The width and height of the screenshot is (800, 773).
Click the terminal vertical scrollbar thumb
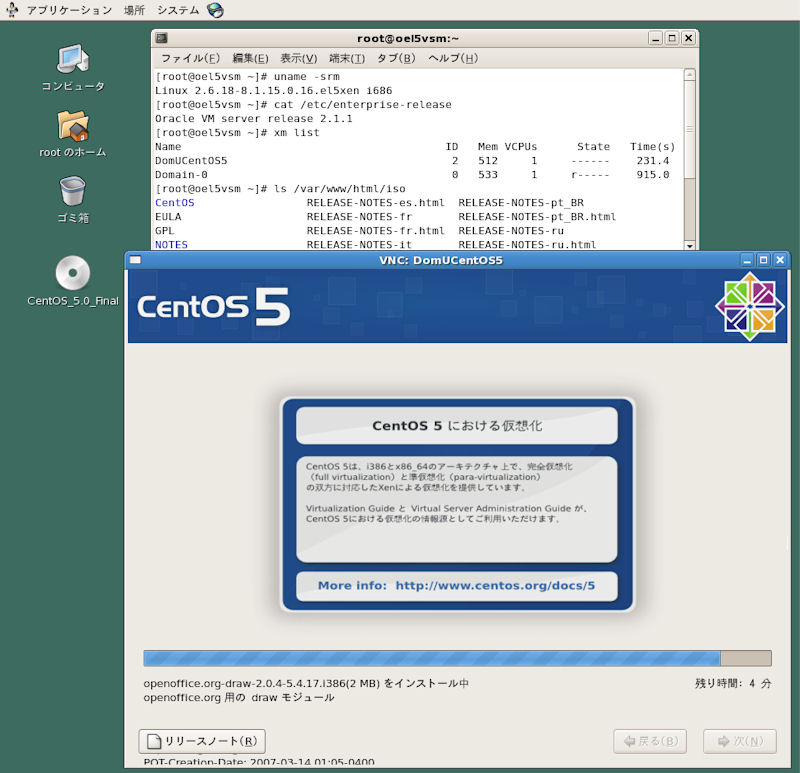[690, 129]
